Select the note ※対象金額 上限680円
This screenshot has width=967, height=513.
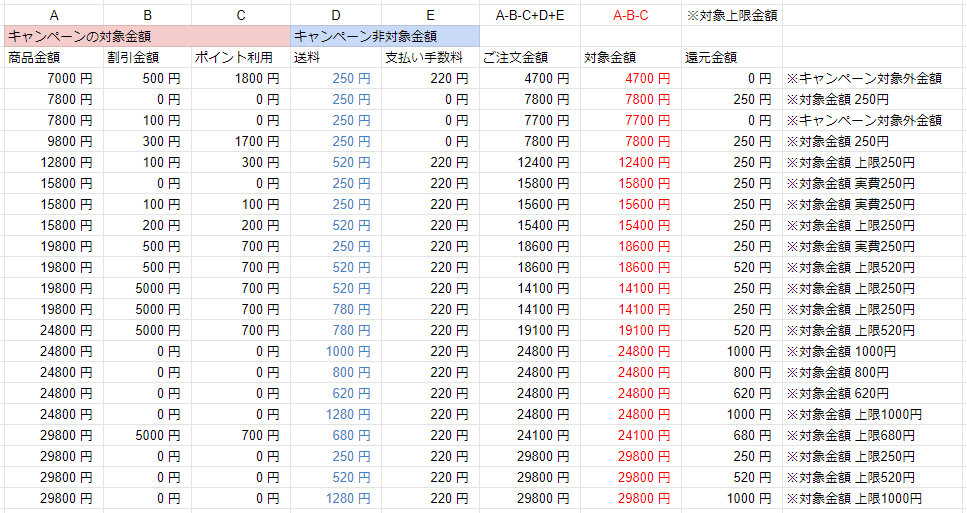[x=850, y=435]
